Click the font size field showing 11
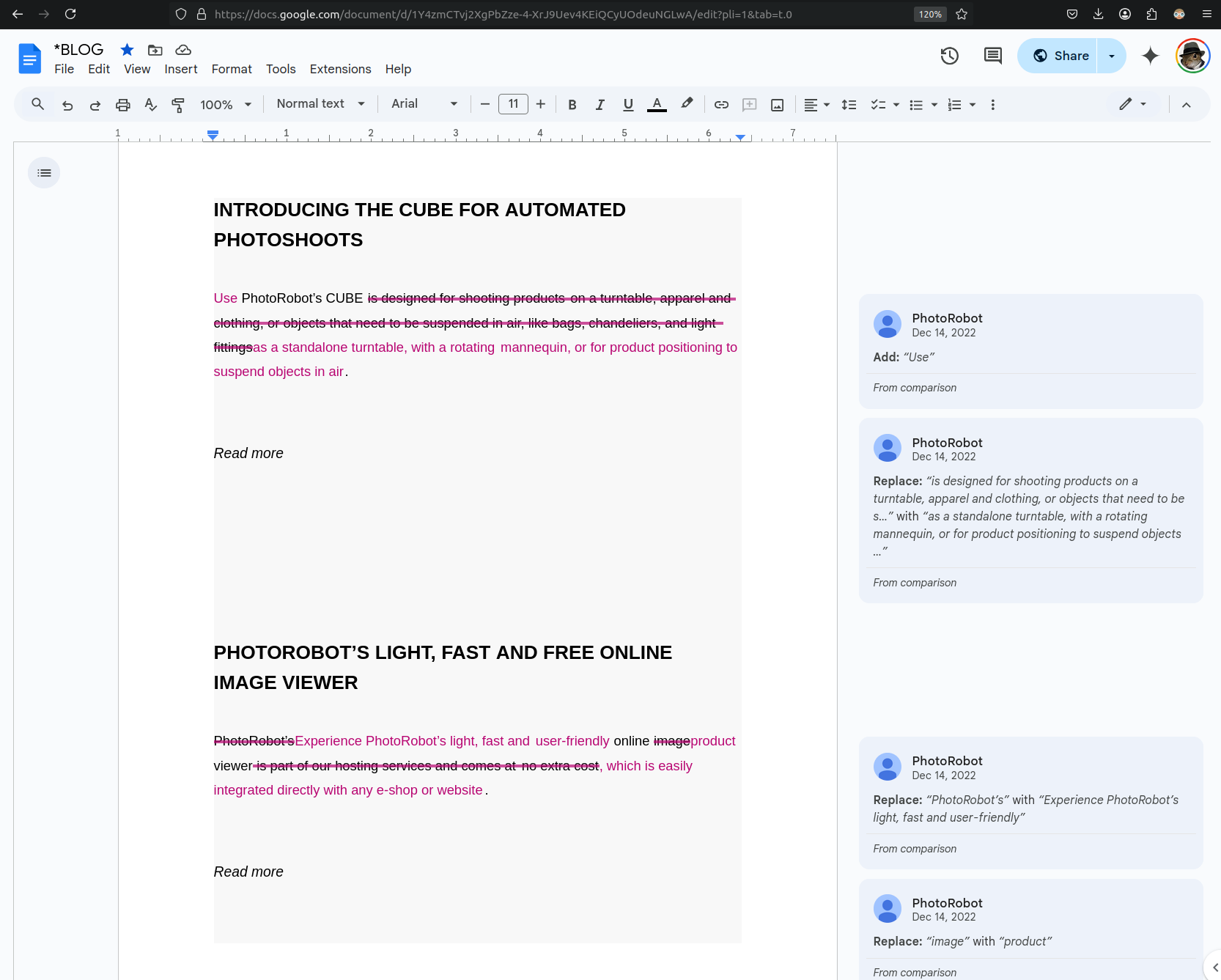 click(x=513, y=104)
